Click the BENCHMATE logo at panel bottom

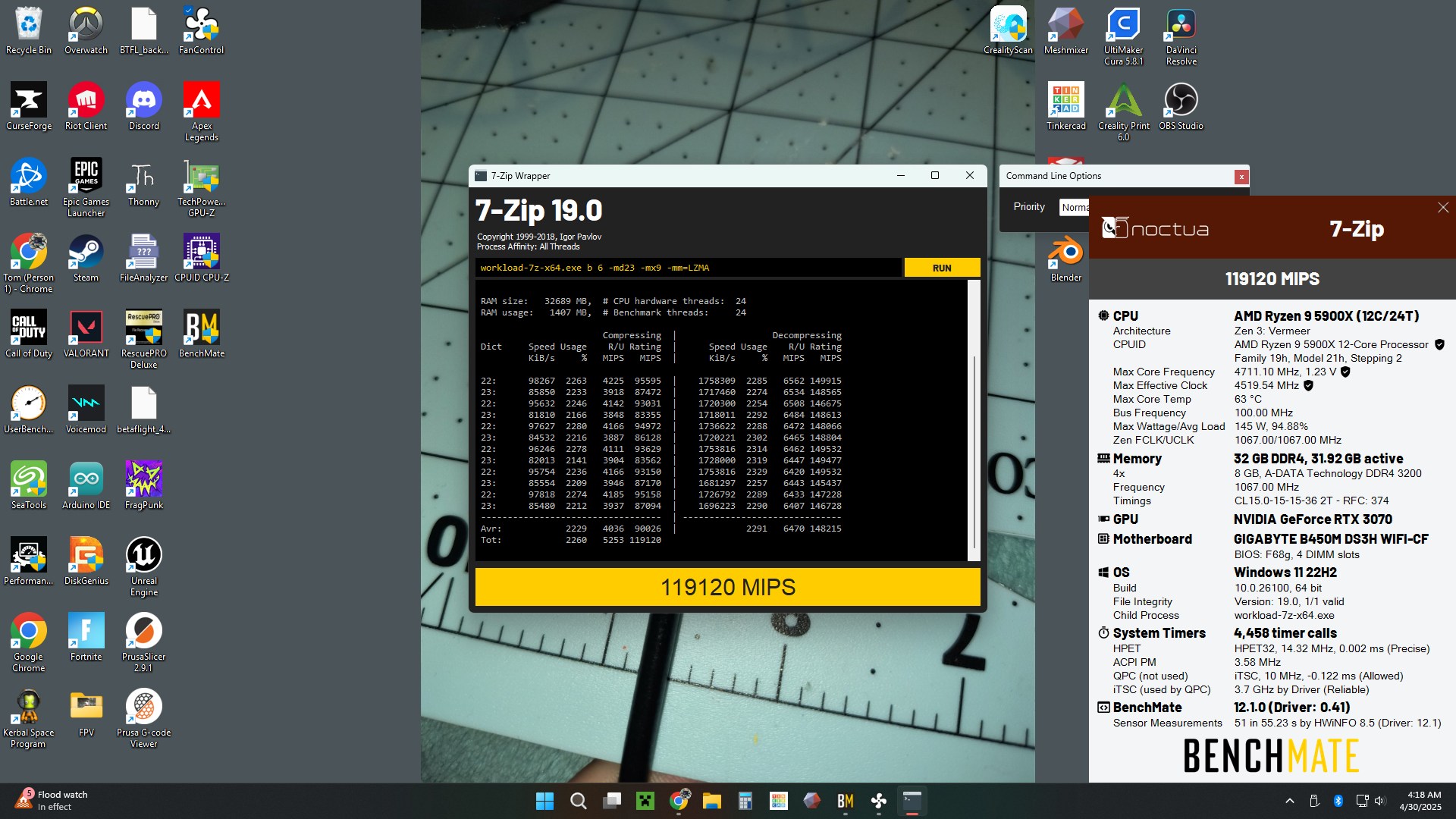[1271, 756]
